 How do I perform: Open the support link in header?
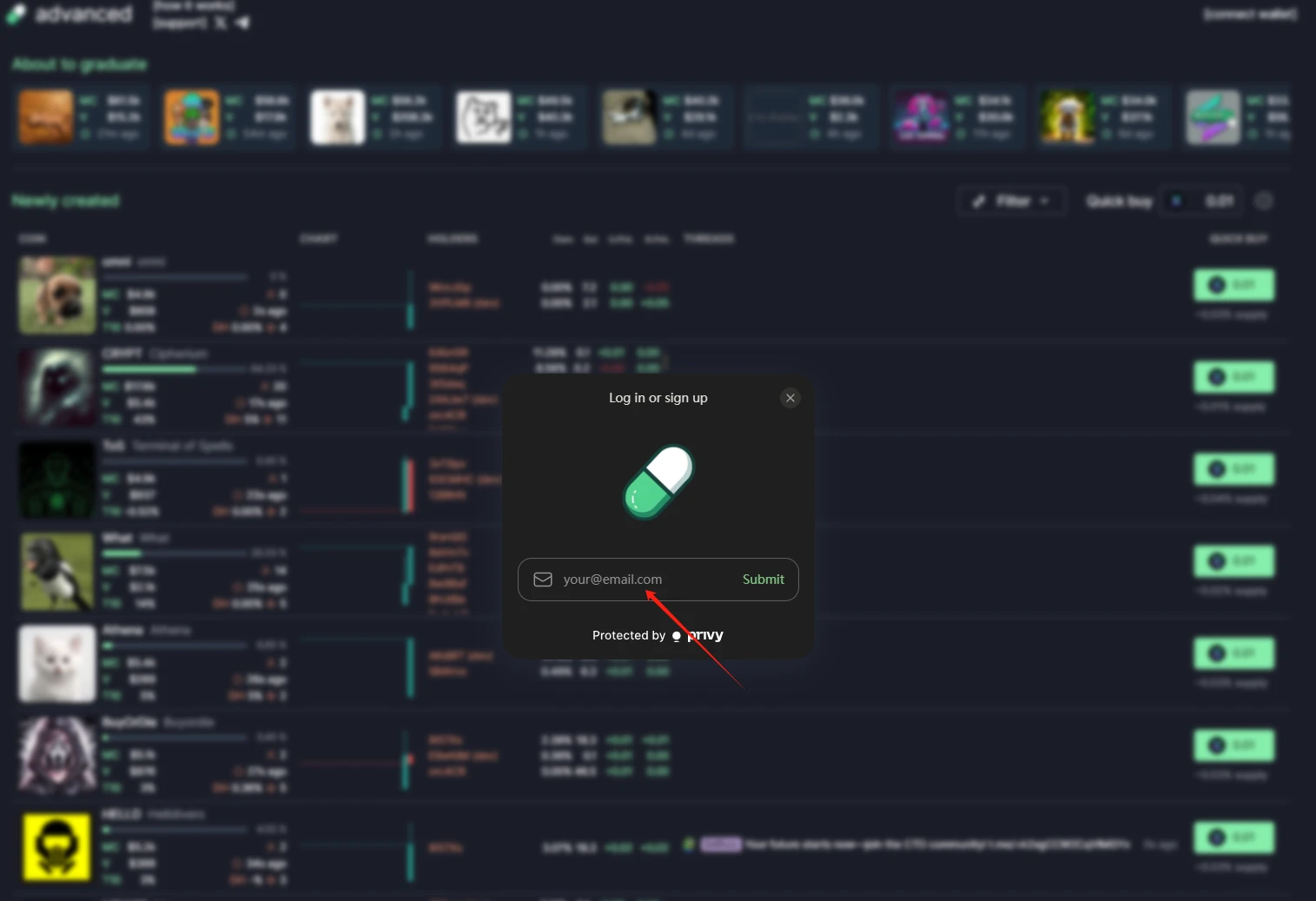(180, 23)
